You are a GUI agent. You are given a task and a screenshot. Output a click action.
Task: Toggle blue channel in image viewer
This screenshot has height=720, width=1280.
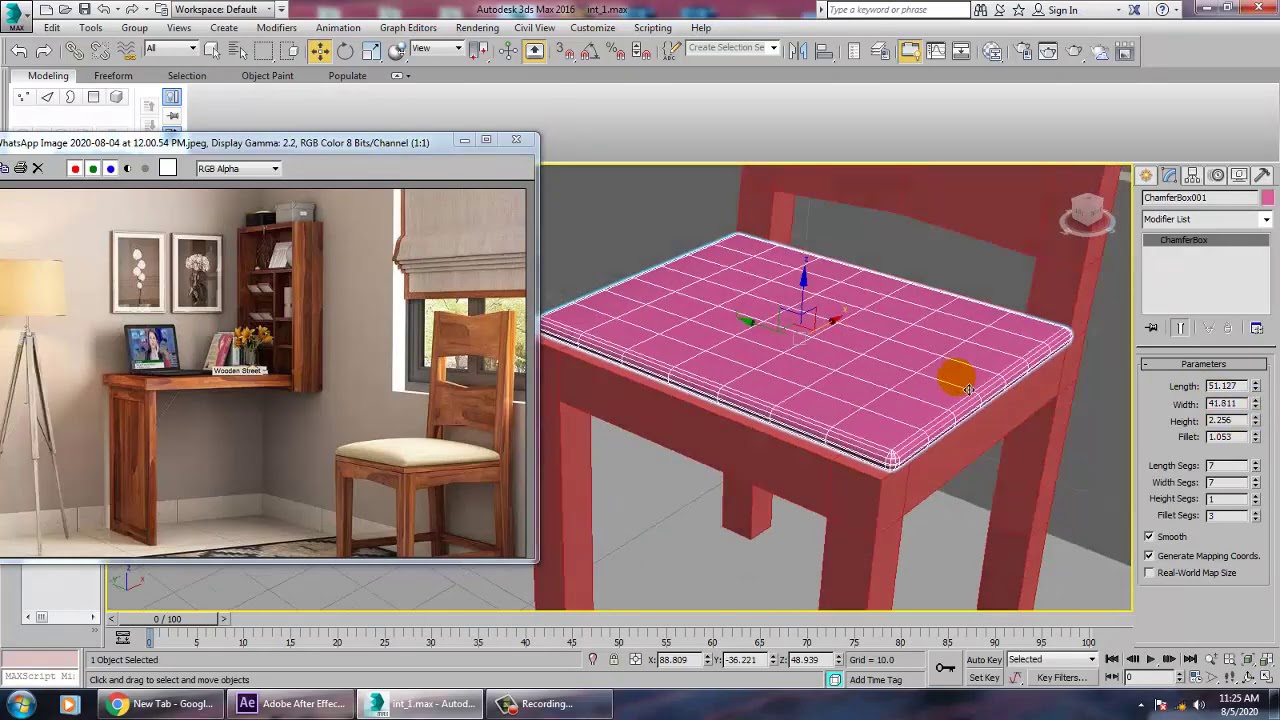pos(111,169)
